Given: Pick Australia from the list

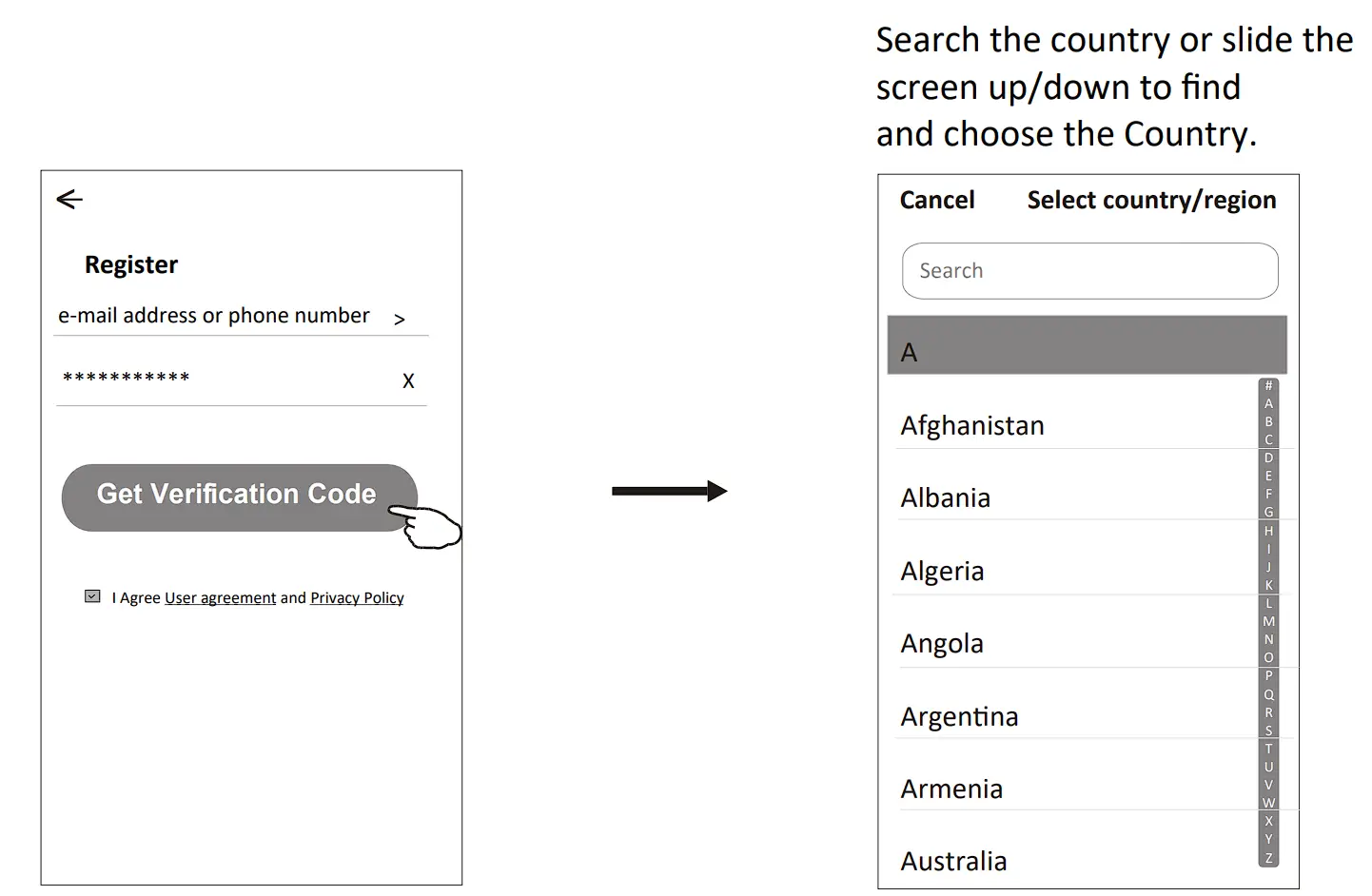Looking at the screenshot, I should pos(953,861).
